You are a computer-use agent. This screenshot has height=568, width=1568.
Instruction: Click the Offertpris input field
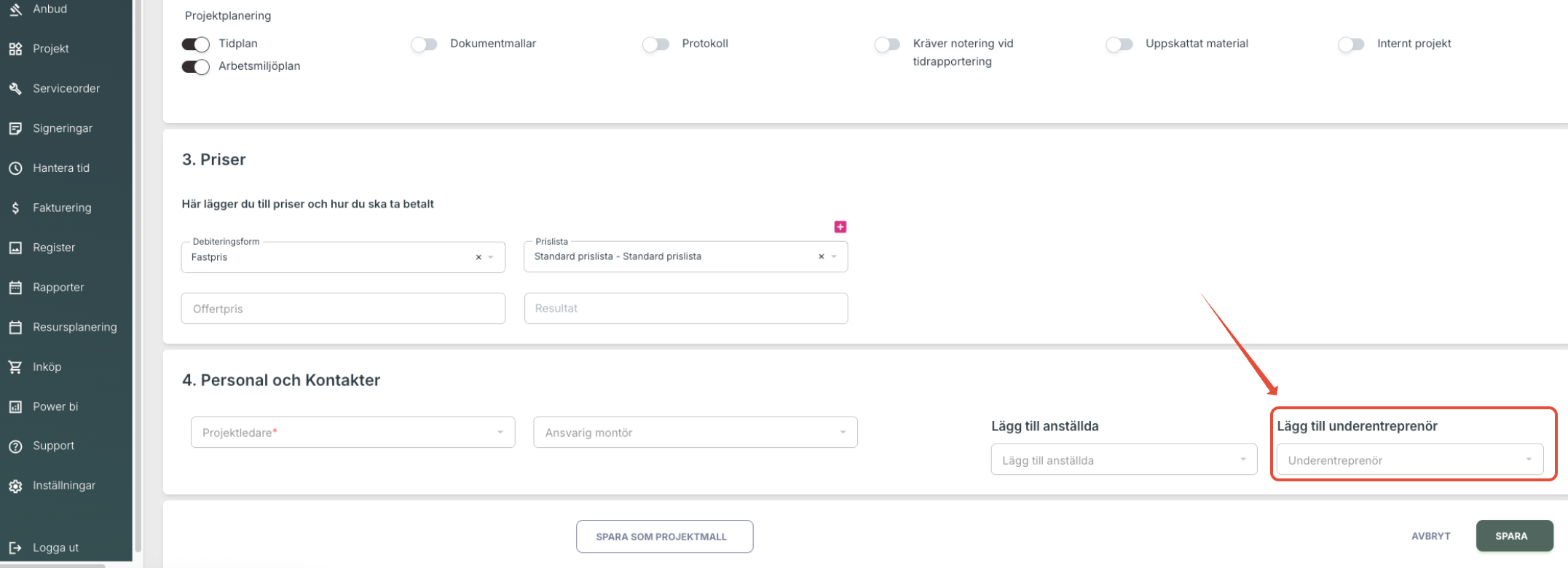click(x=343, y=309)
